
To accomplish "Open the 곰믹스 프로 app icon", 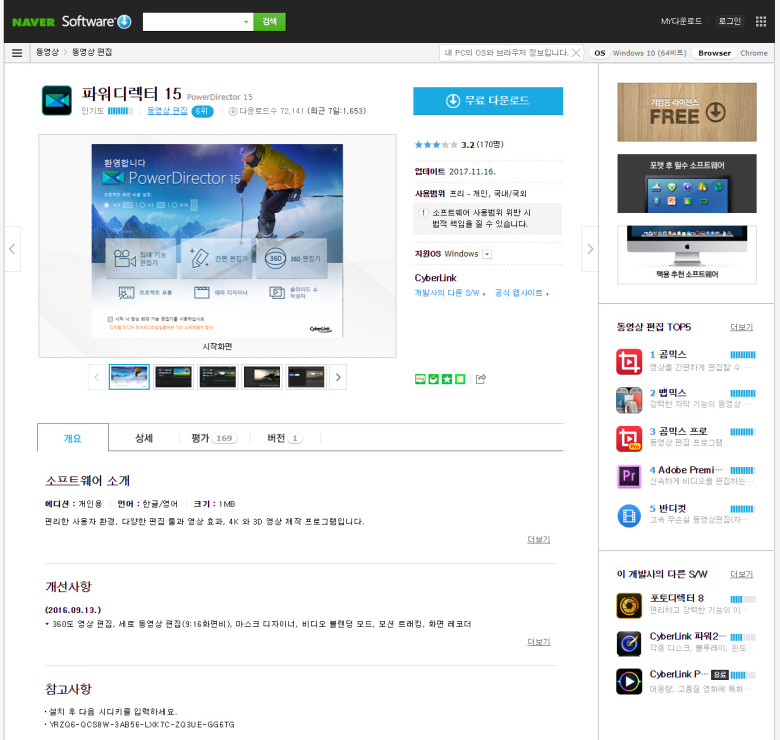I will 629,439.
